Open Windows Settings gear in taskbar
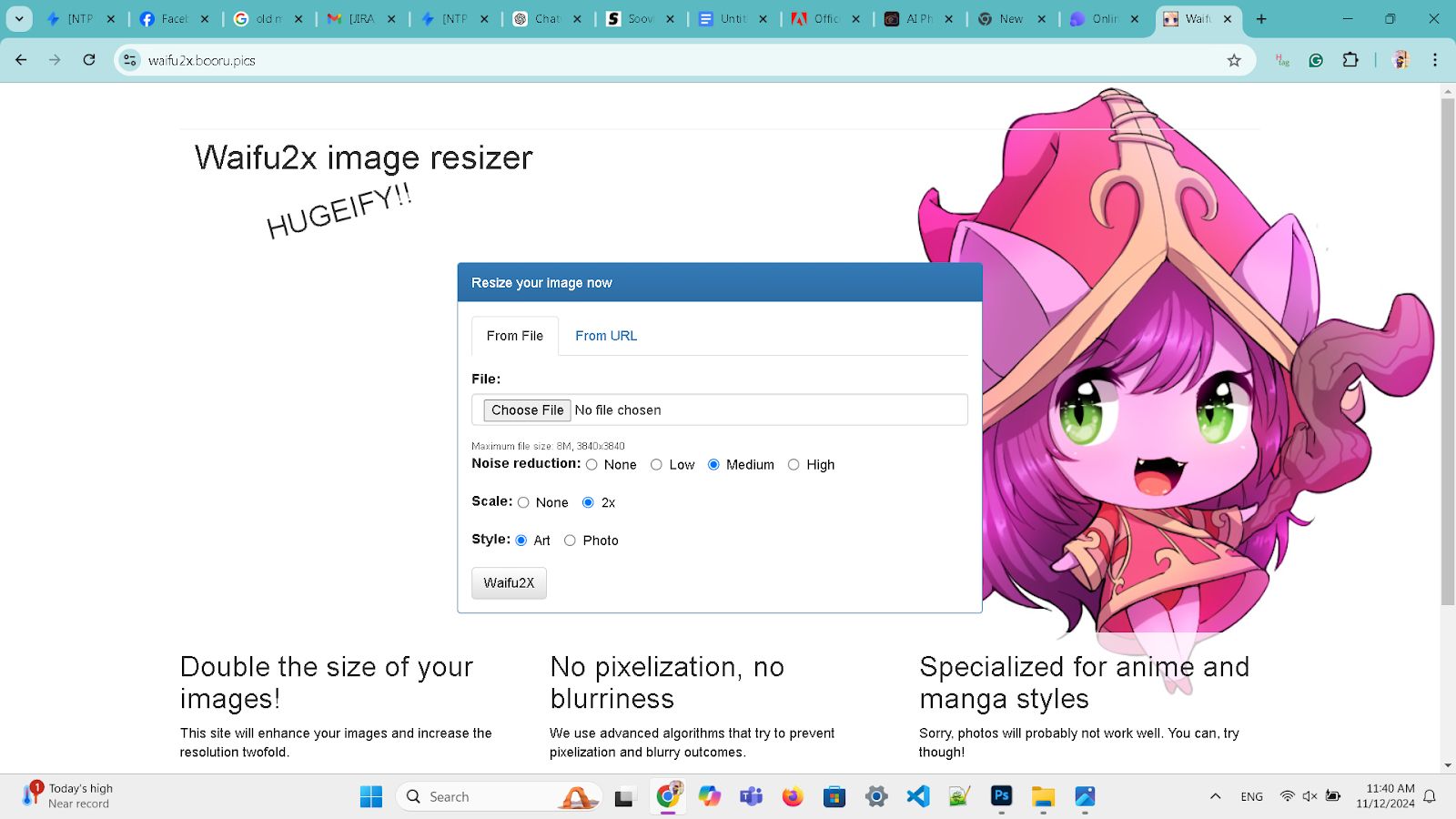This screenshot has width=1456, height=819. click(x=876, y=796)
